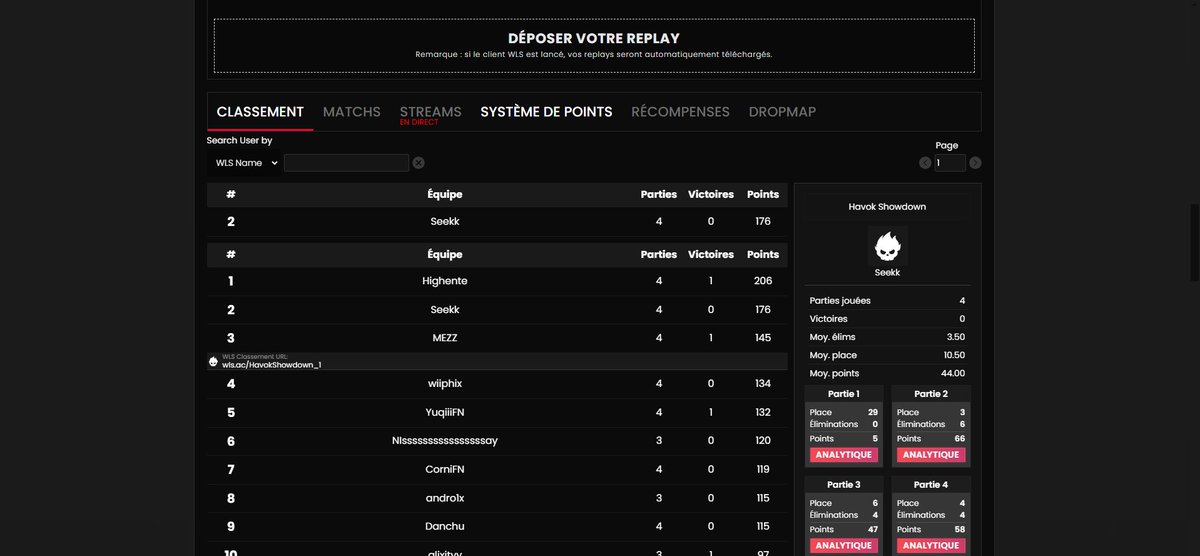This screenshot has height=556, width=1200.
Task: Switch to the Récompenses tab
Action: tap(680, 112)
